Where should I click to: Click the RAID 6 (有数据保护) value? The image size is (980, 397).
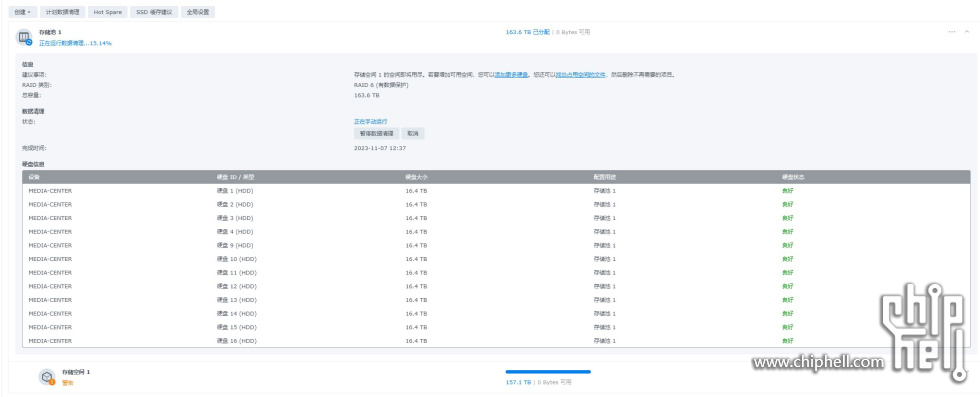coord(381,85)
